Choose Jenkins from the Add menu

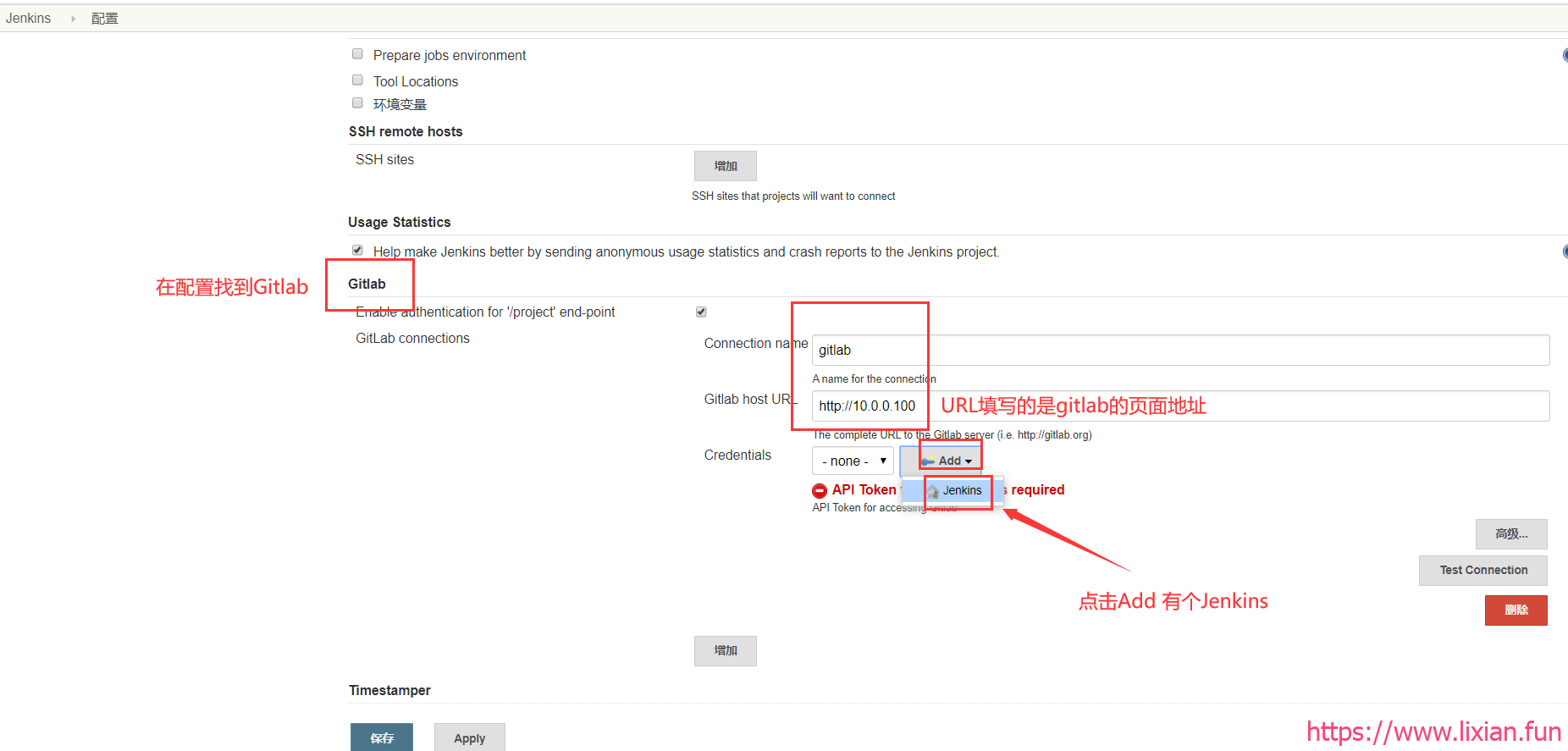click(953, 490)
